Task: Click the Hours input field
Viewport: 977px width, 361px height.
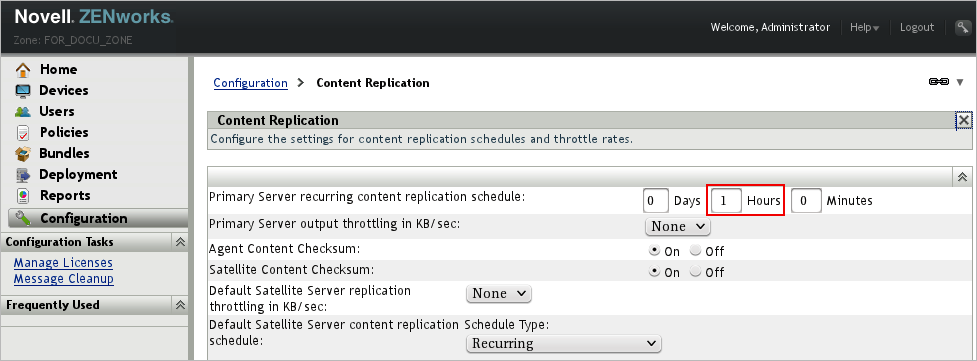Action: click(726, 201)
